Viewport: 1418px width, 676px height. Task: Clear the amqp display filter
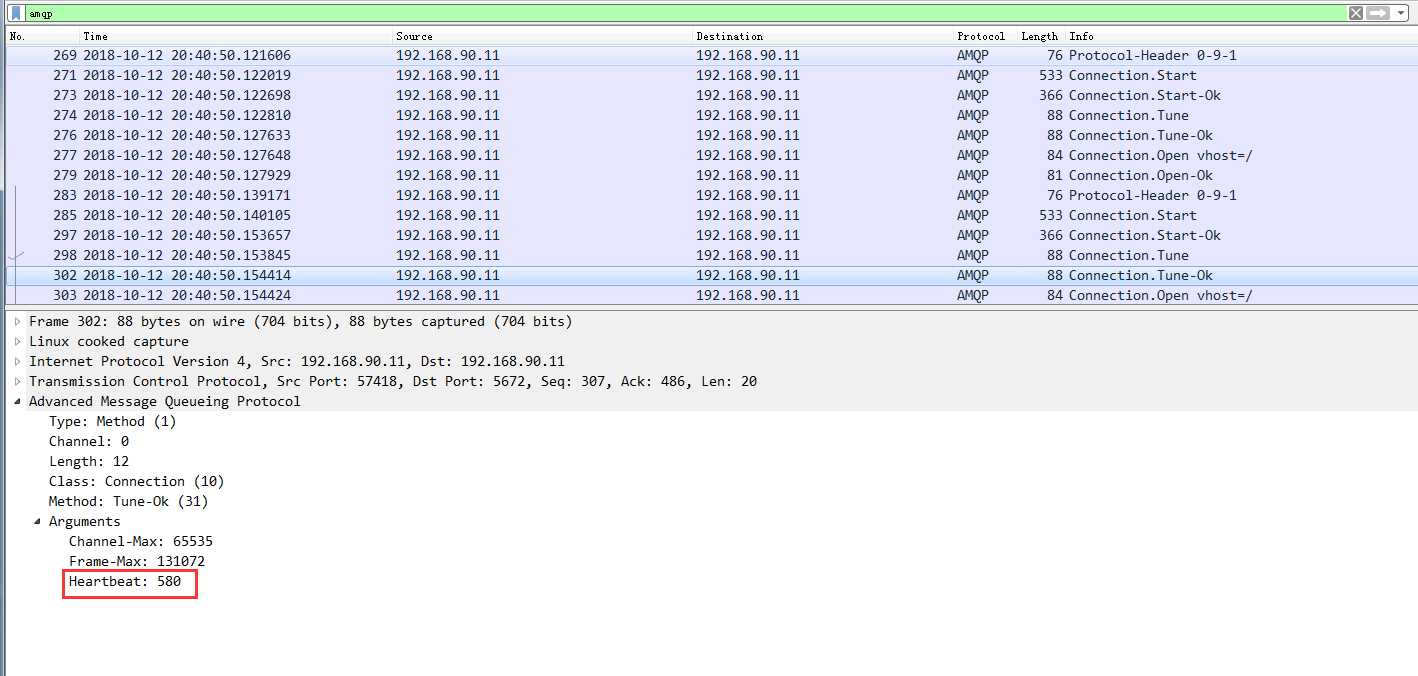(x=1355, y=13)
